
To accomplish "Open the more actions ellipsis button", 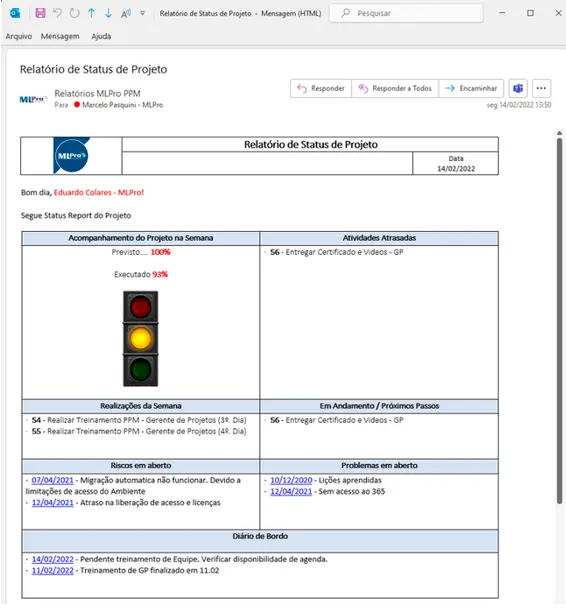I will [x=541, y=88].
